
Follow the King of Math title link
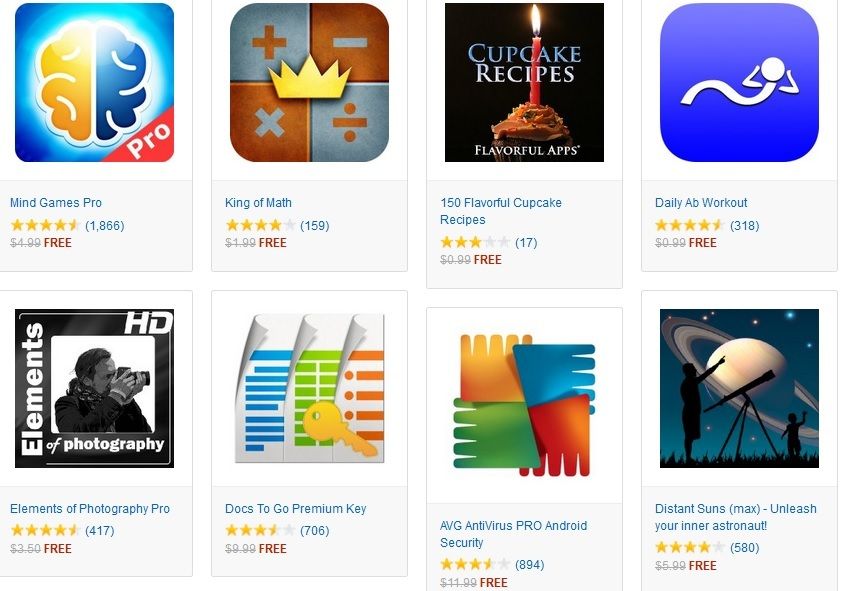tap(258, 203)
